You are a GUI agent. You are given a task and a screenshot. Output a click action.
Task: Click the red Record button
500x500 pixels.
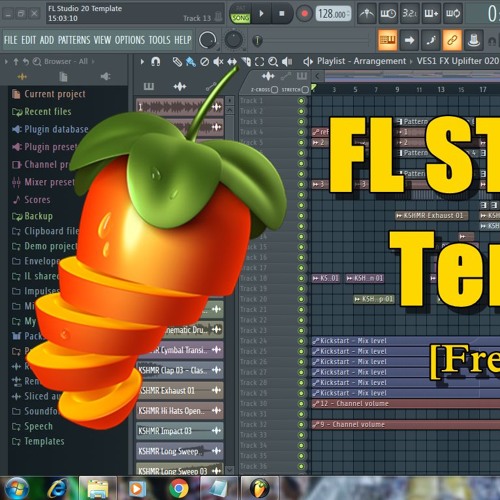pos(304,14)
